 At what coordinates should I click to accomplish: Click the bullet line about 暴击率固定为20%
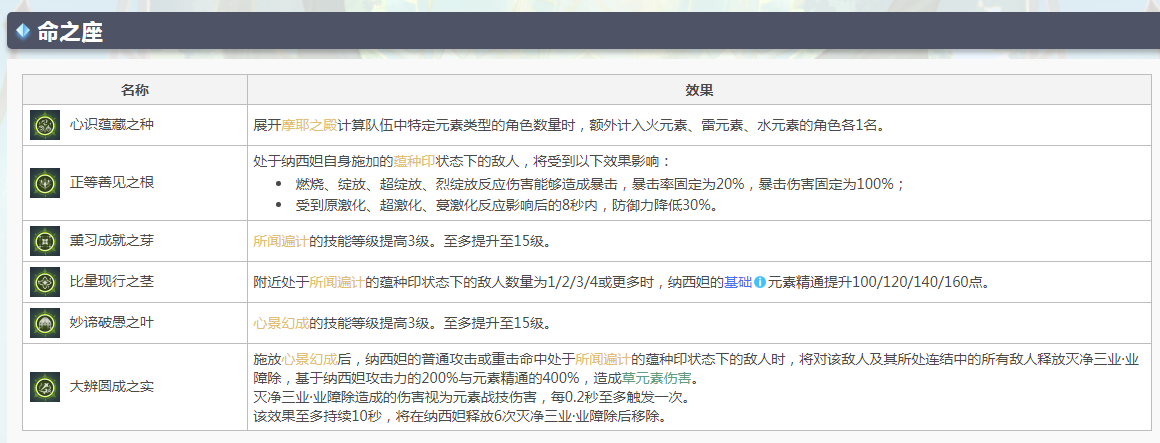(x=599, y=185)
